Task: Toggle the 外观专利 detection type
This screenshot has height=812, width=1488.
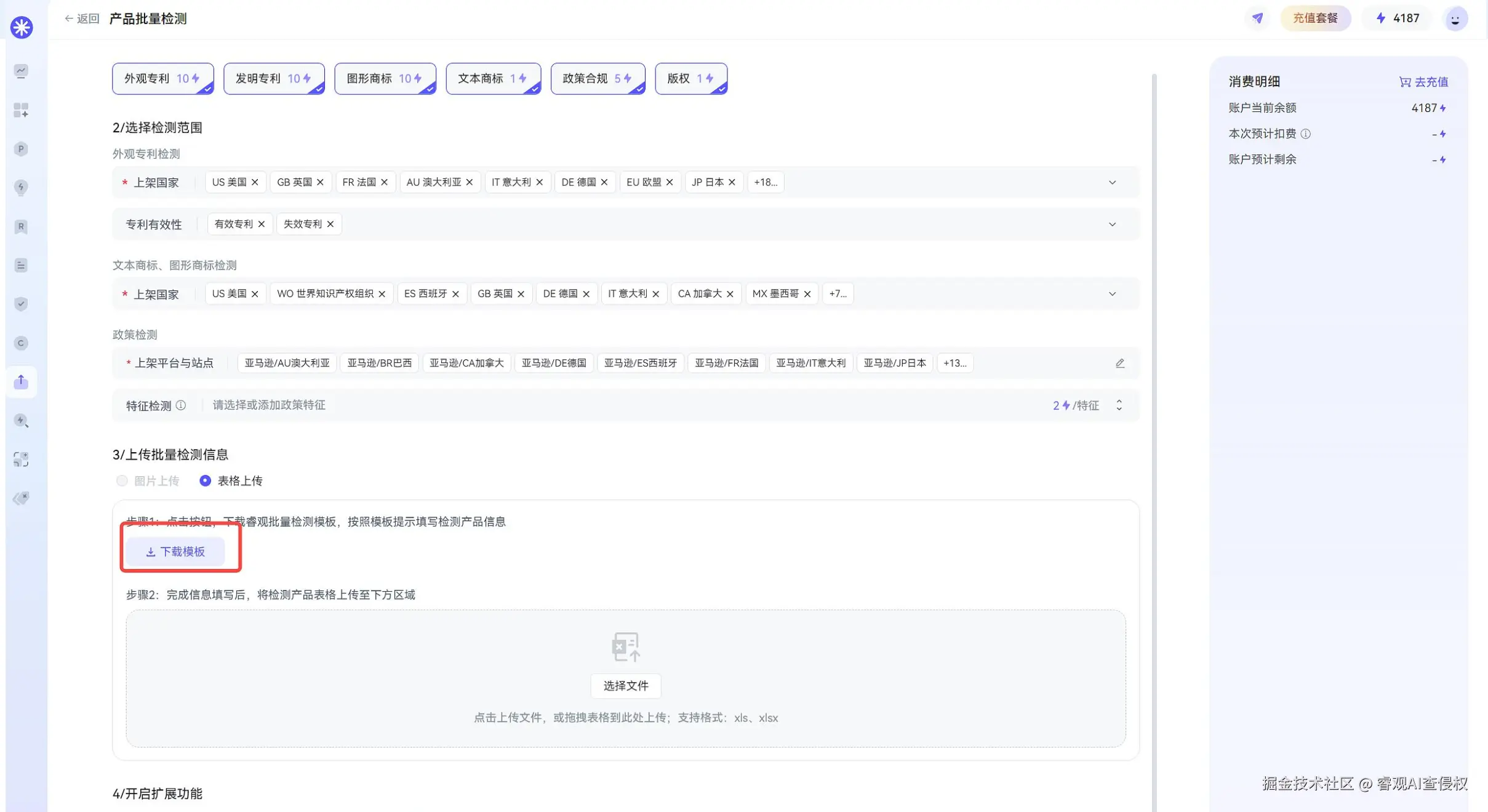Action: [162, 79]
